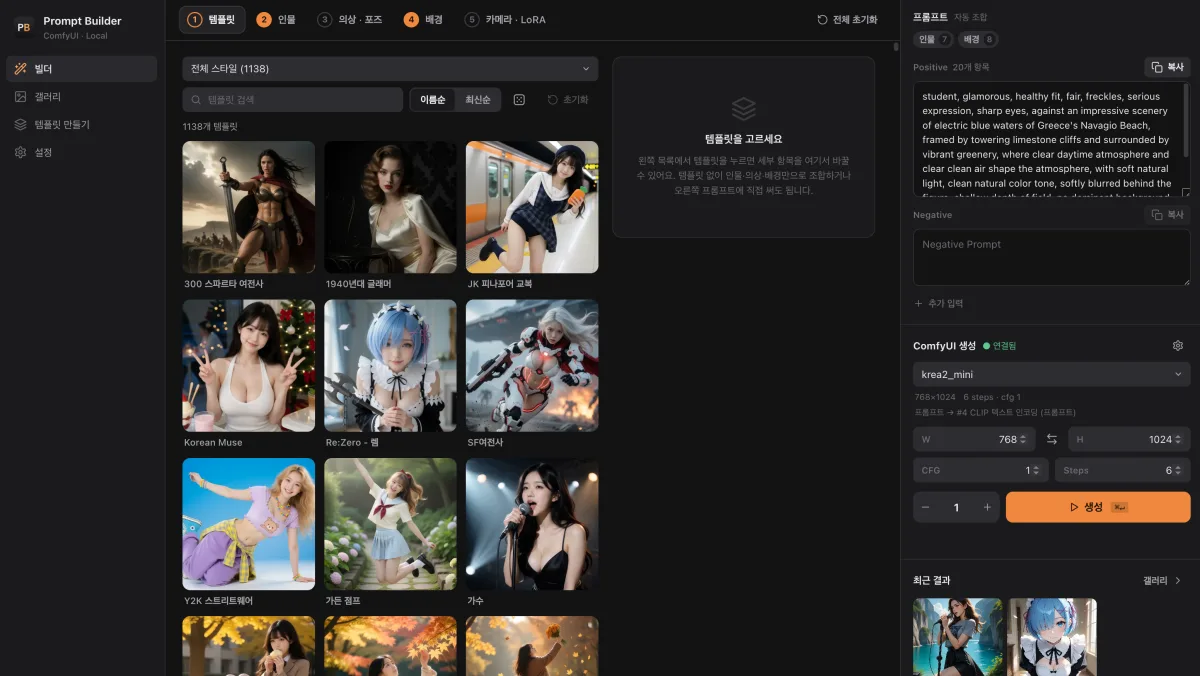The width and height of the screenshot is (1200, 676).
Task: Click the dice random template icon
Action: pos(519,100)
